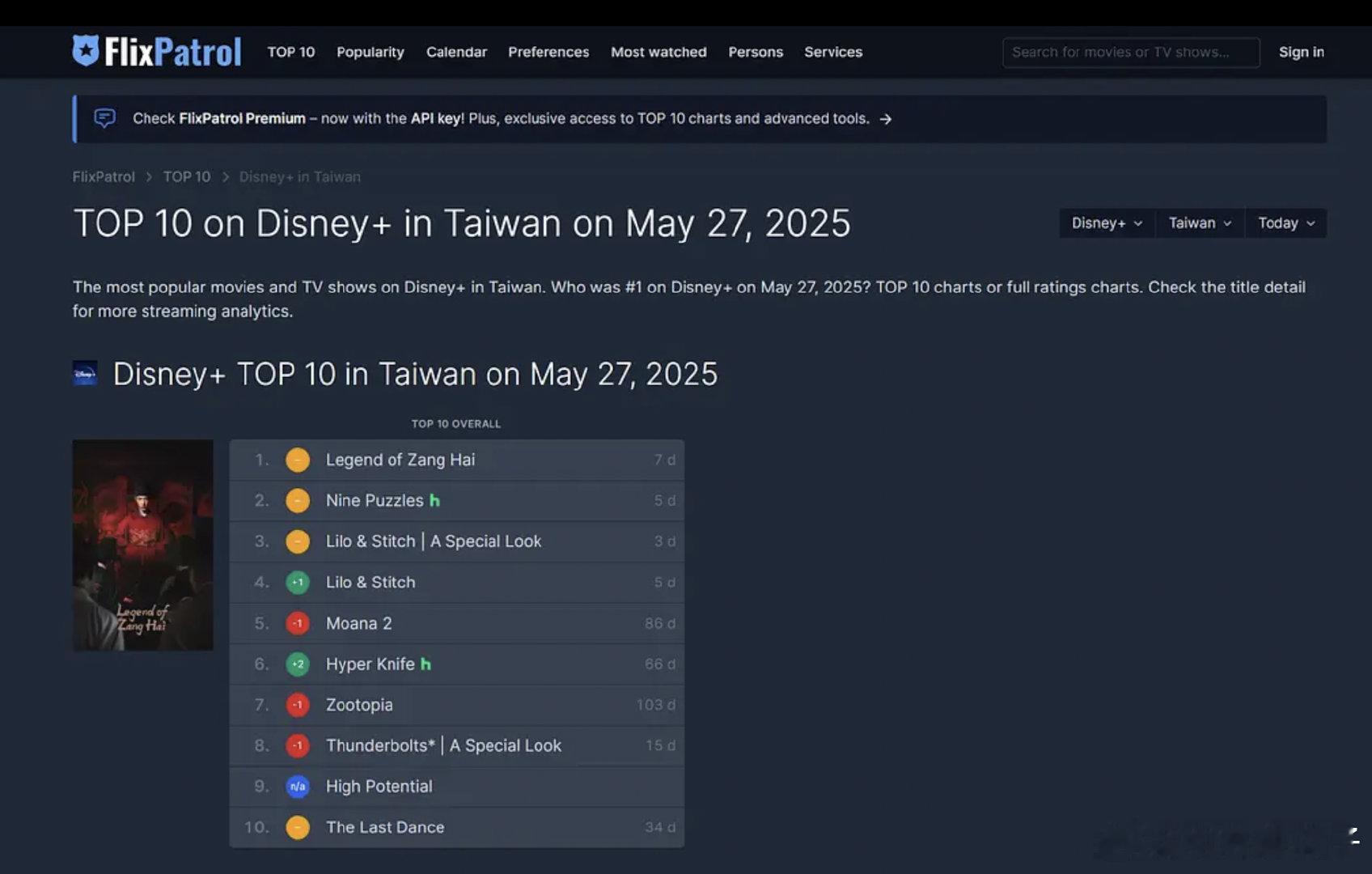Click the red -1 badge for Thunderbolts*
Screen dimensions: 1372x874
[x=298, y=745]
